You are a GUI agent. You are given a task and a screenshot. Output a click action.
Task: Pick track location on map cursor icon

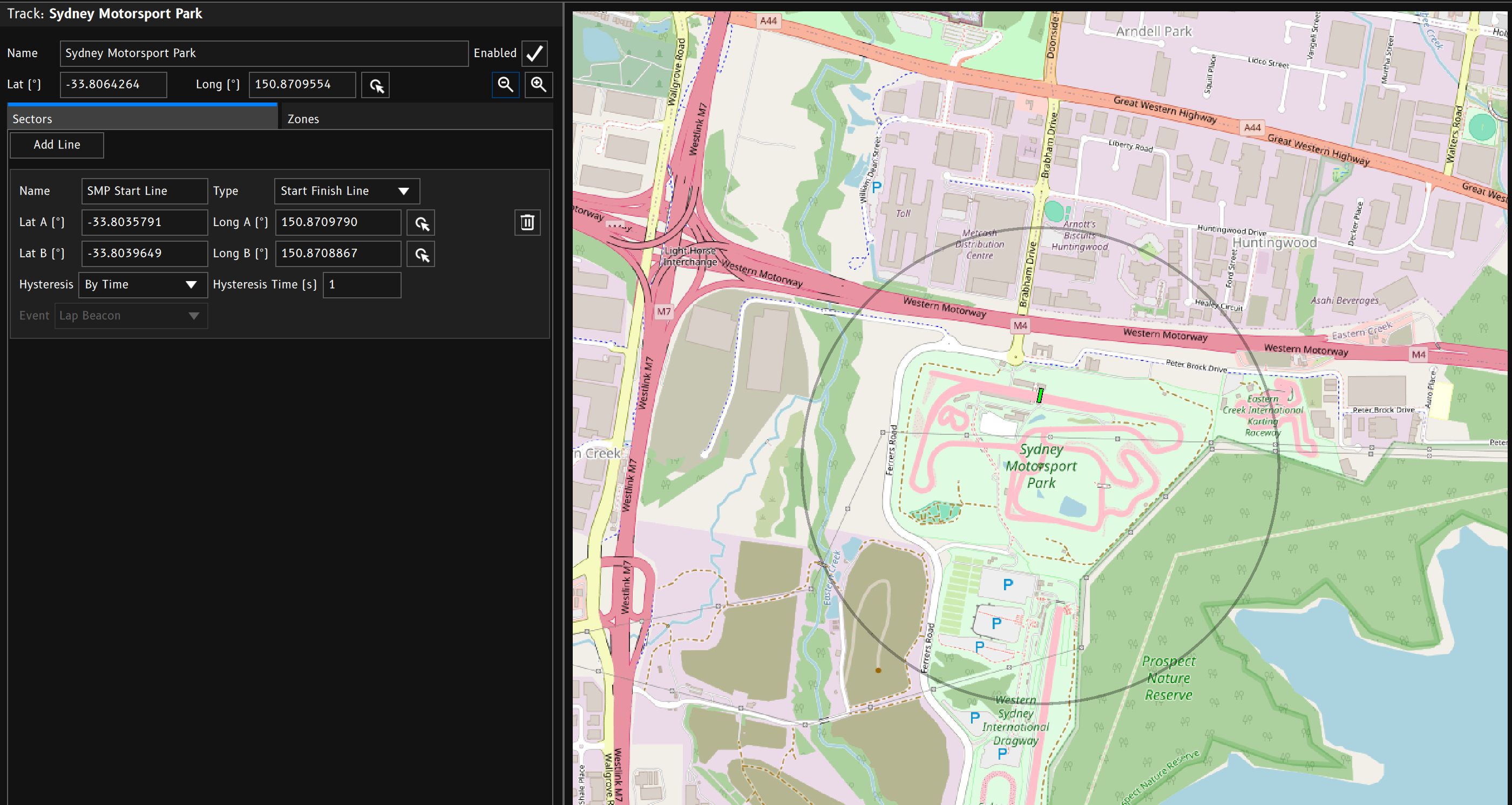pyautogui.click(x=376, y=85)
